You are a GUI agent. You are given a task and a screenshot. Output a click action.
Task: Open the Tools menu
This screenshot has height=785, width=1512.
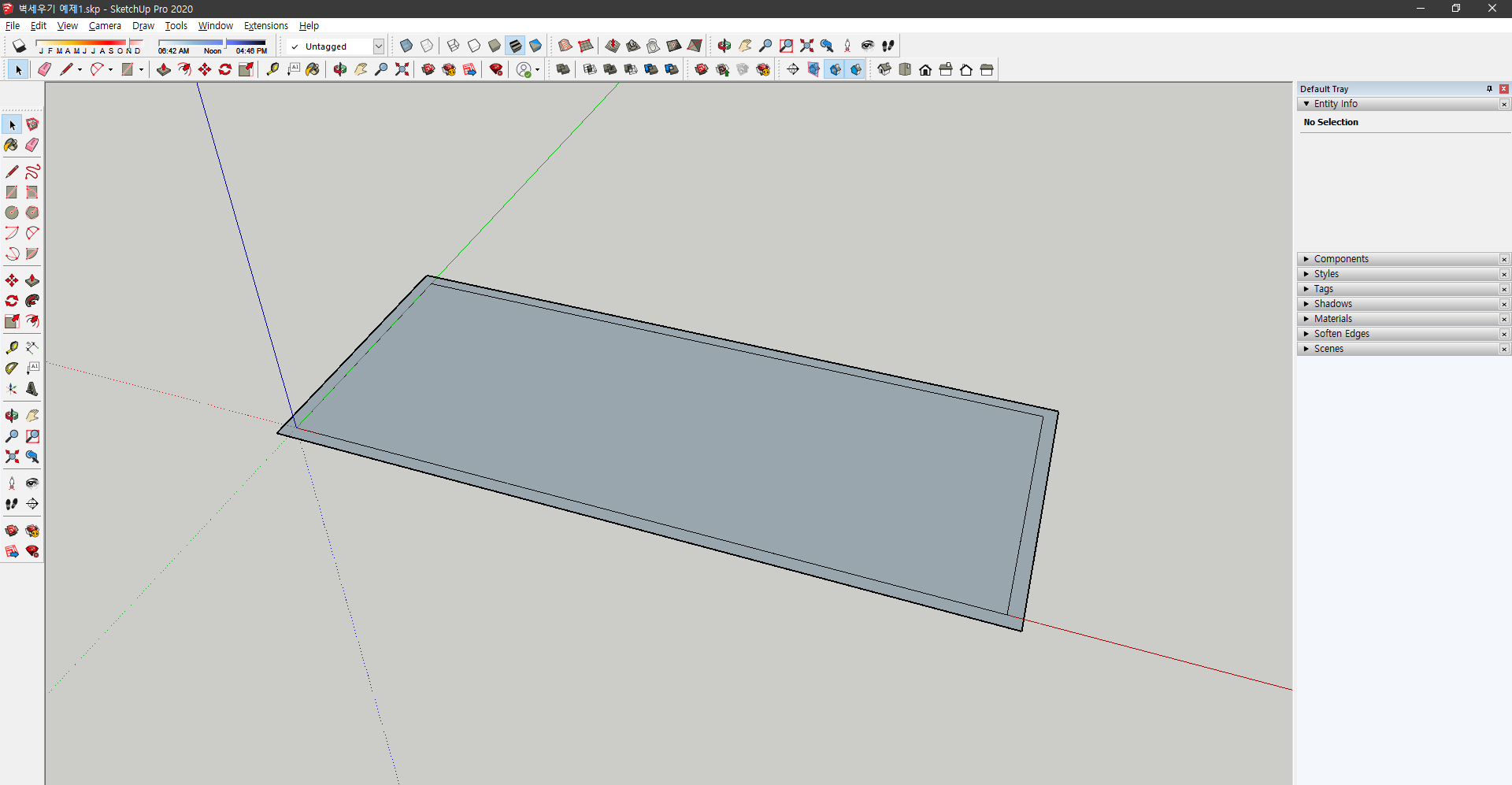click(176, 26)
